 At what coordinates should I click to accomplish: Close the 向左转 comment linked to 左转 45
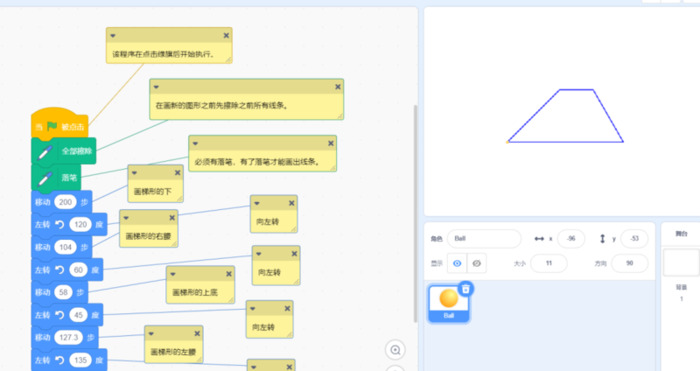point(288,308)
